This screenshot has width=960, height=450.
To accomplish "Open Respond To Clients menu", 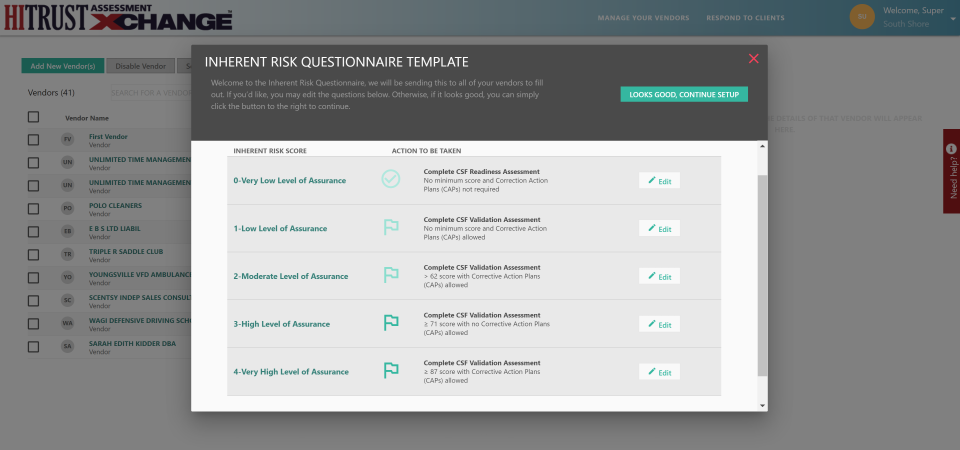I will pyautogui.click(x=745, y=18).
